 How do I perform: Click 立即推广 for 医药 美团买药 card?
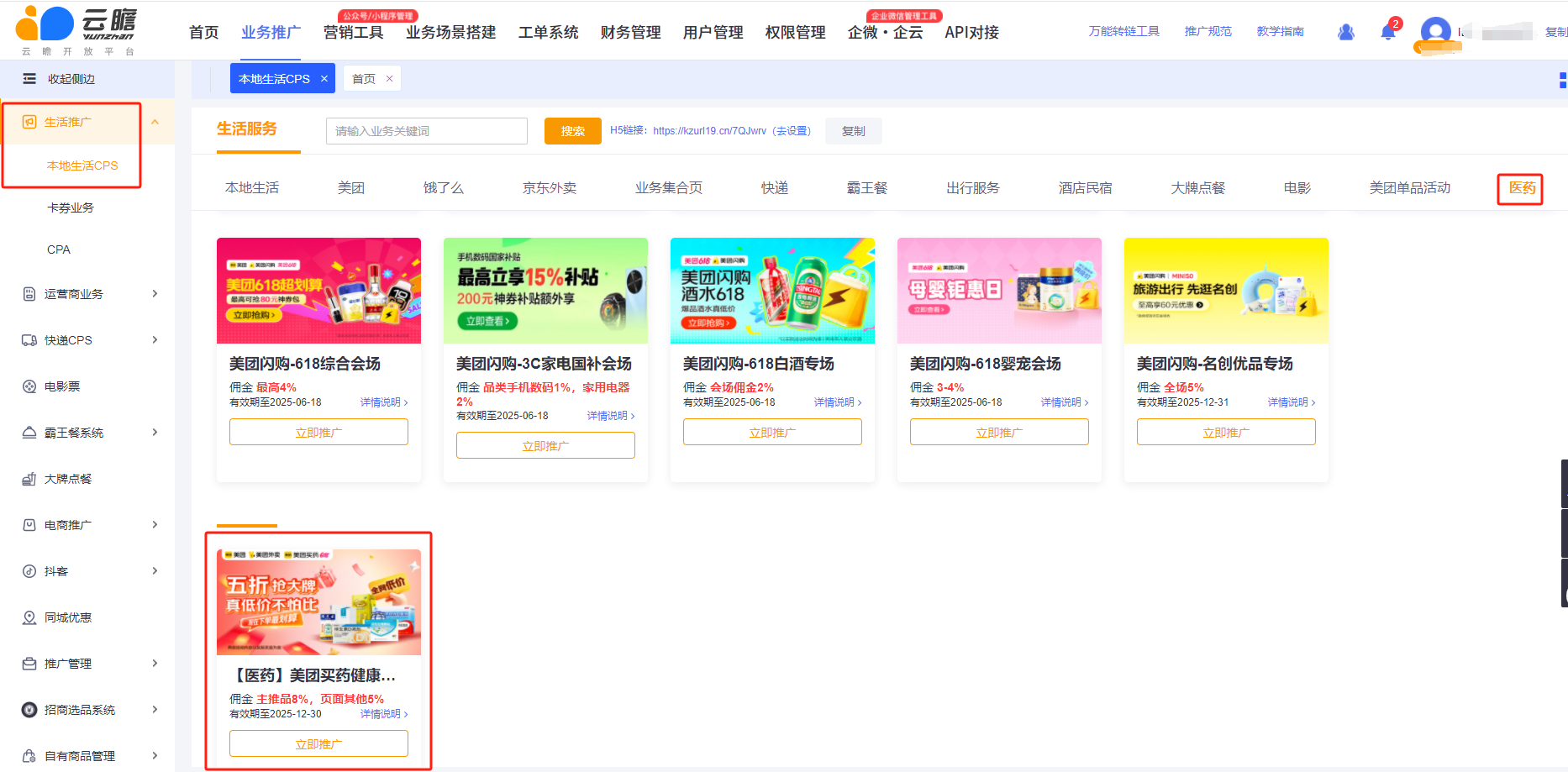click(318, 743)
